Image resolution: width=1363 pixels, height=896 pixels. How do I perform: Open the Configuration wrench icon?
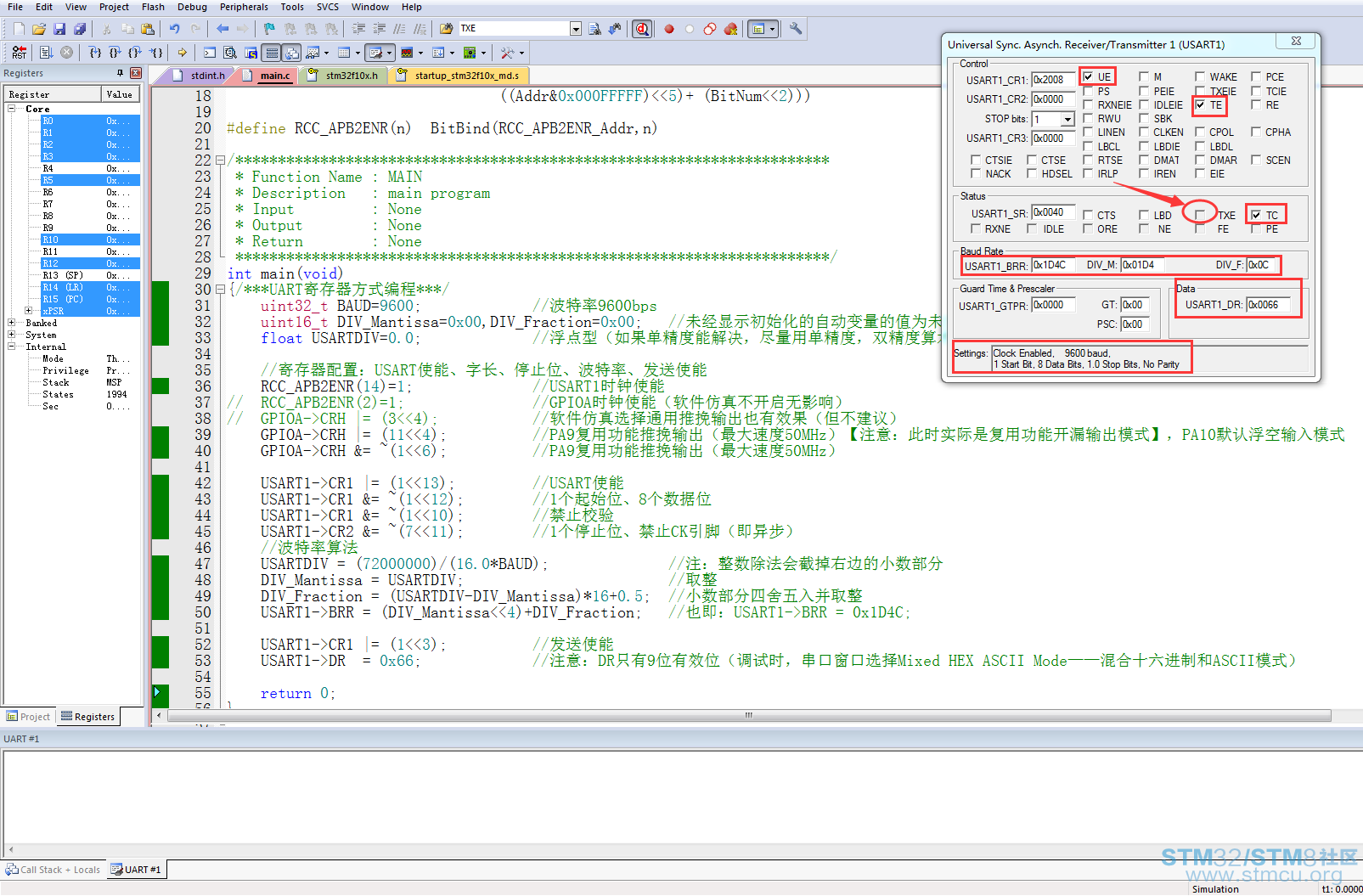(x=796, y=29)
